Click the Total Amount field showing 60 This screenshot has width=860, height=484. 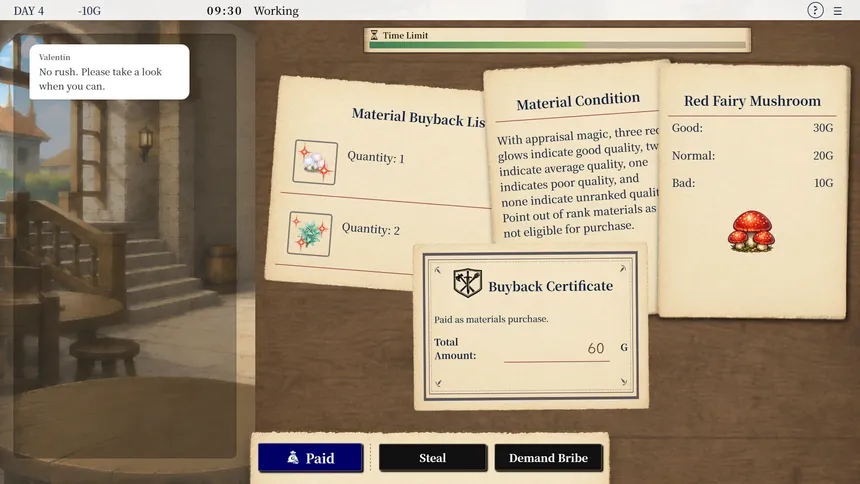(557, 348)
